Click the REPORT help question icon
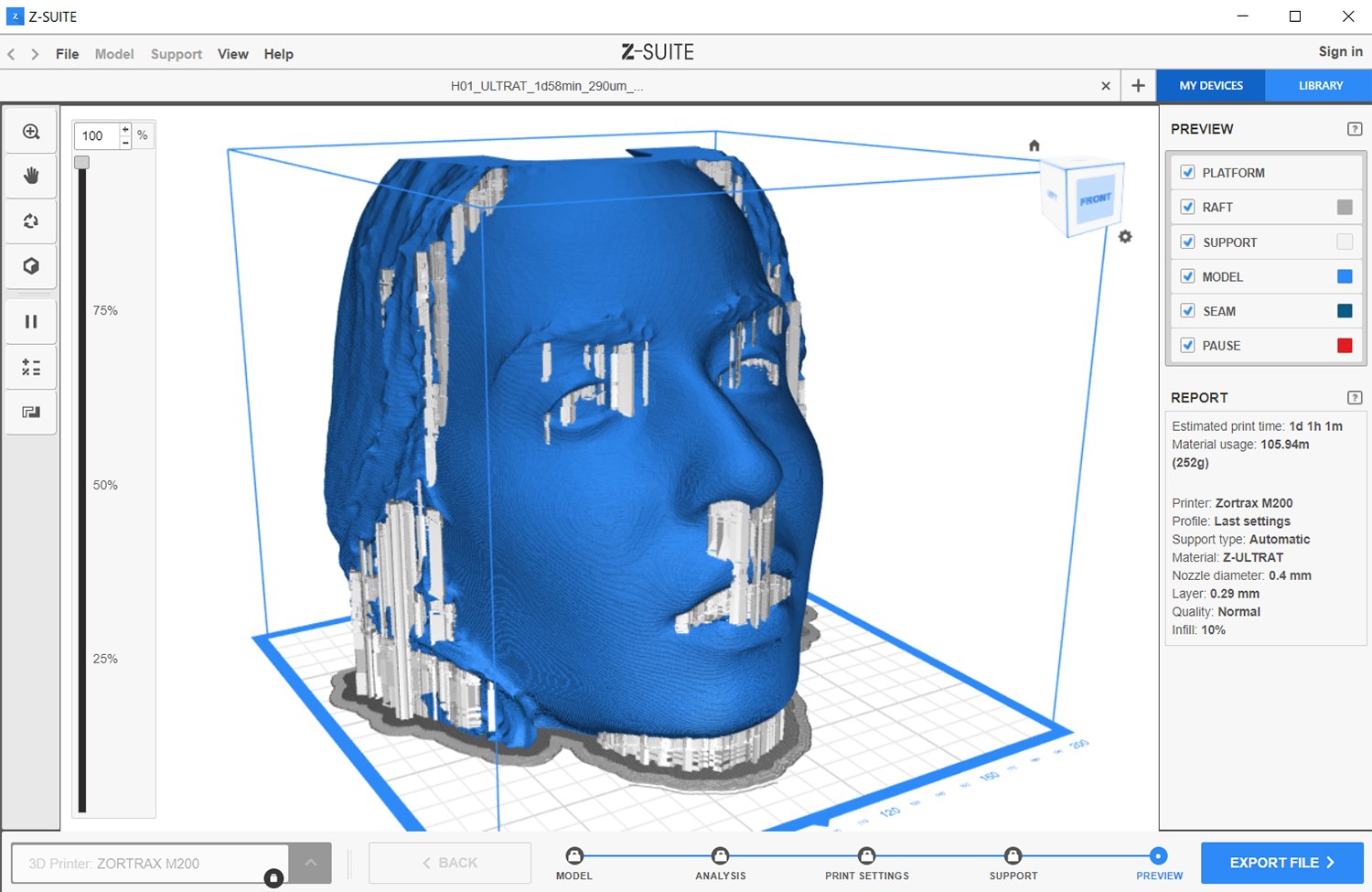 1355,398
